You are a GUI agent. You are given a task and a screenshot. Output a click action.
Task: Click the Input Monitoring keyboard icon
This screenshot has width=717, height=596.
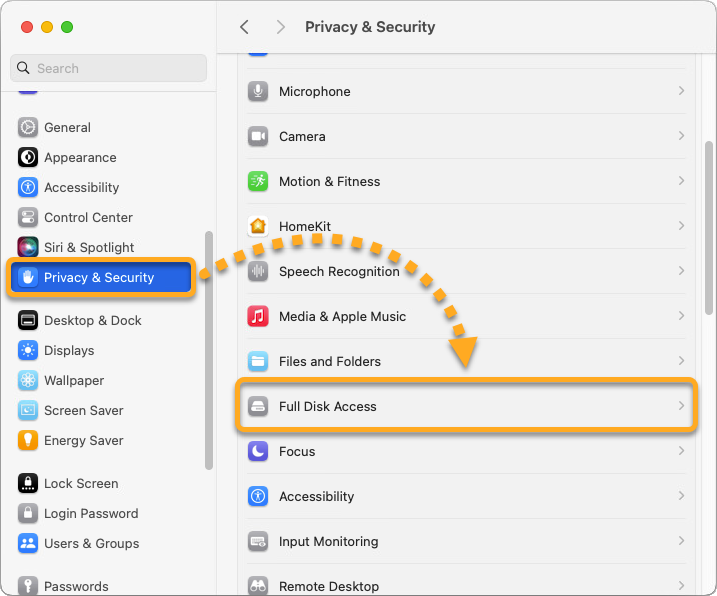click(x=259, y=541)
